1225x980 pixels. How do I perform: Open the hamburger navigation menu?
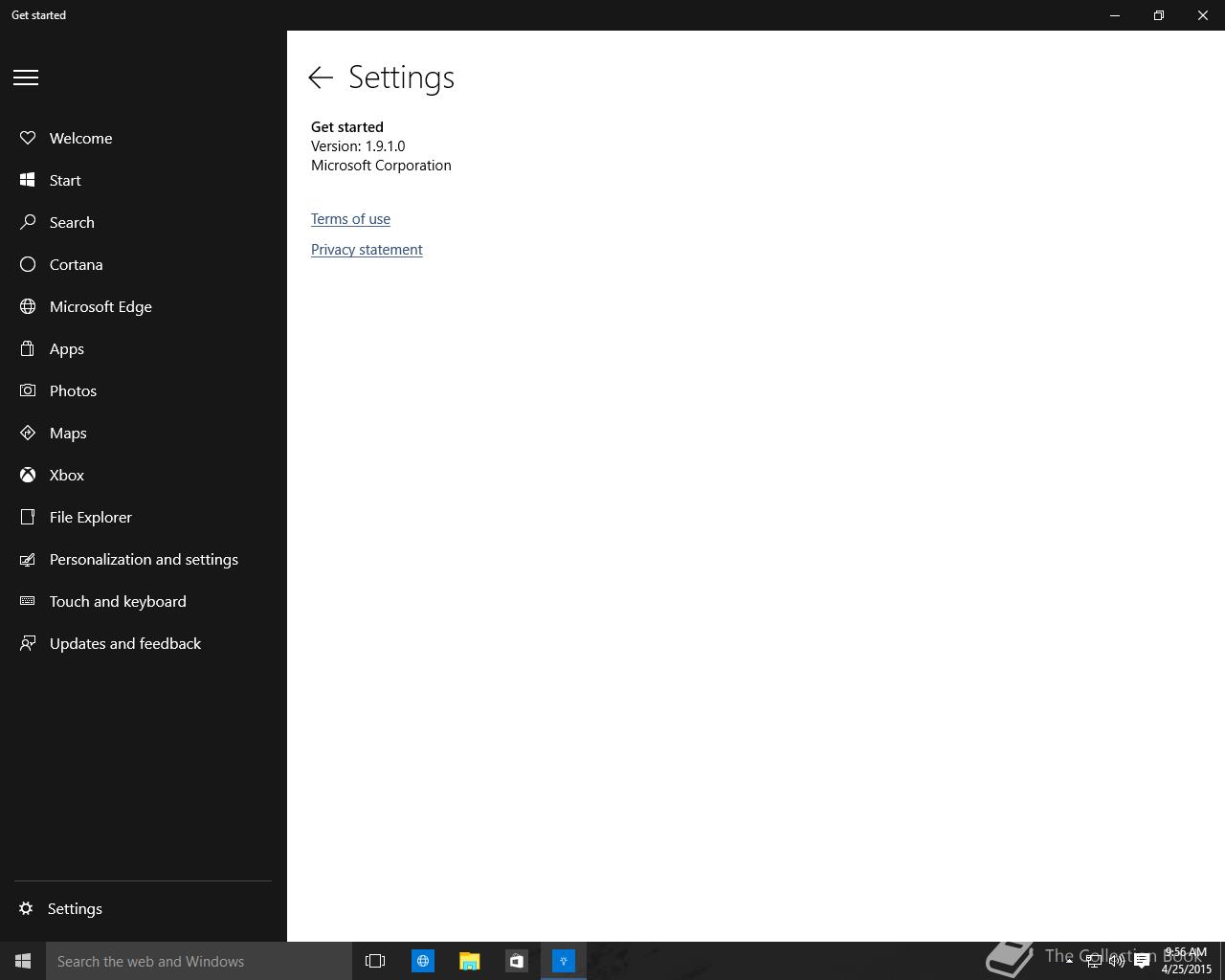[x=26, y=78]
